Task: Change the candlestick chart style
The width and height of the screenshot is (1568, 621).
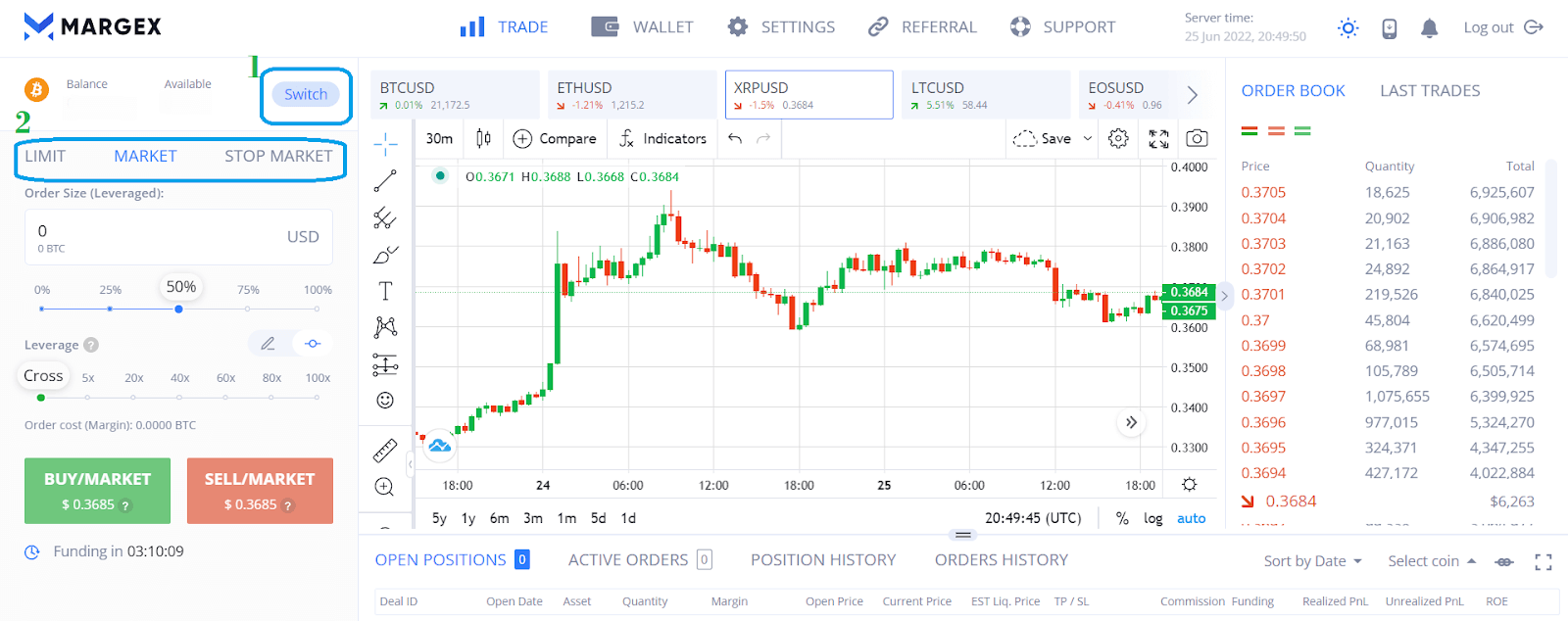Action: pos(483,138)
